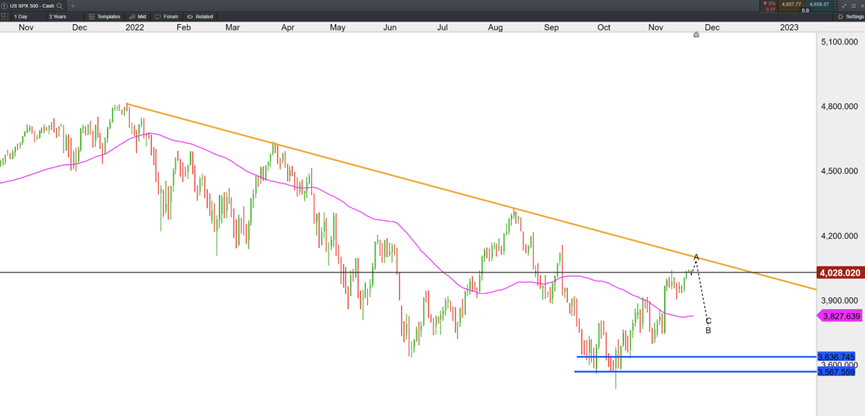Open chart Settings with the gear icon
This screenshot has height=416, width=865.
click(x=850, y=17)
